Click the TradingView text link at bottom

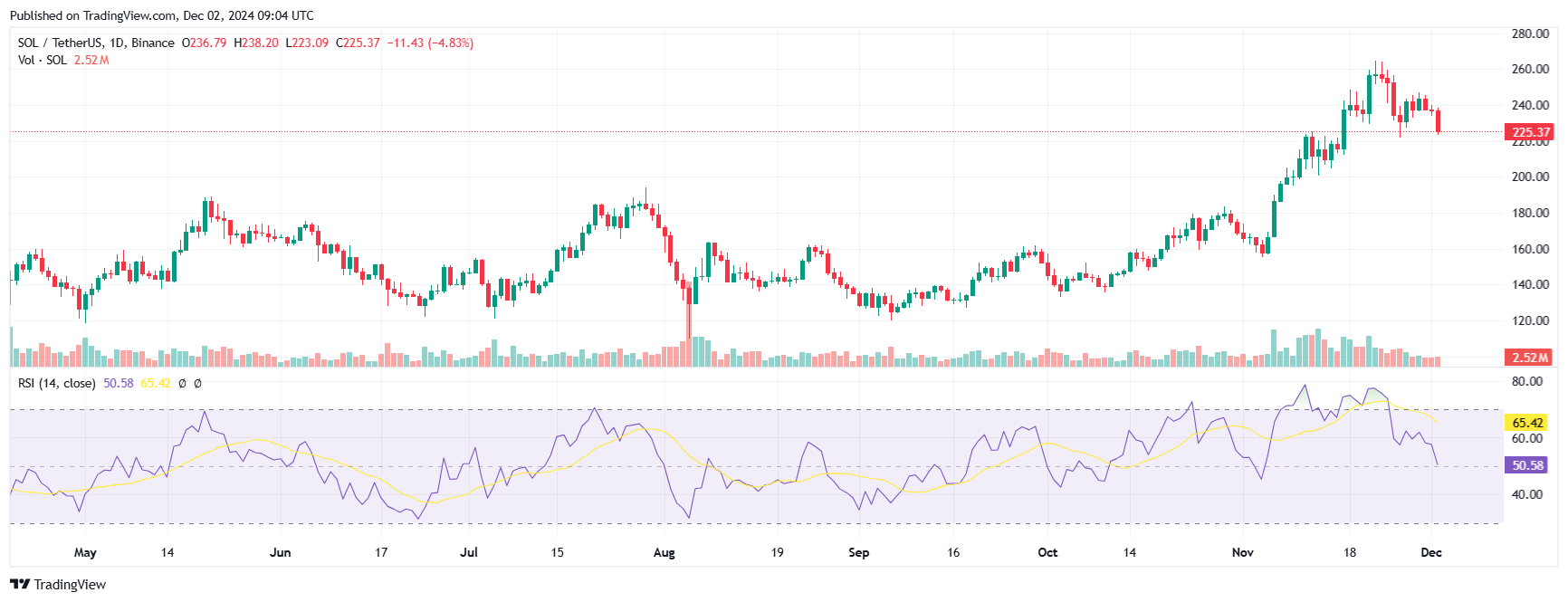tap(70, 585)
